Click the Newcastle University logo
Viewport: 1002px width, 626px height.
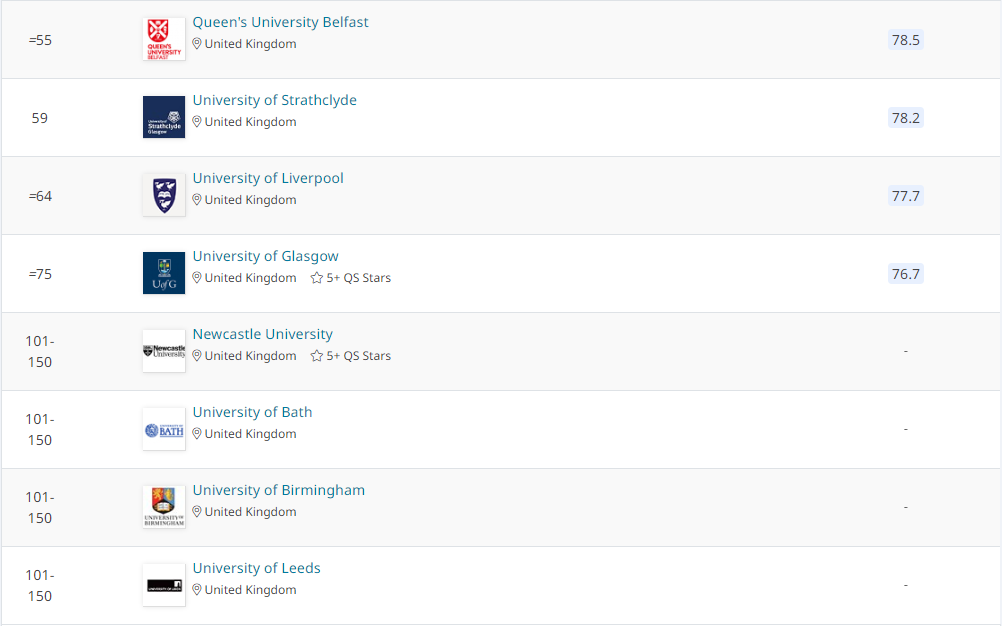[x=164, y=351]
